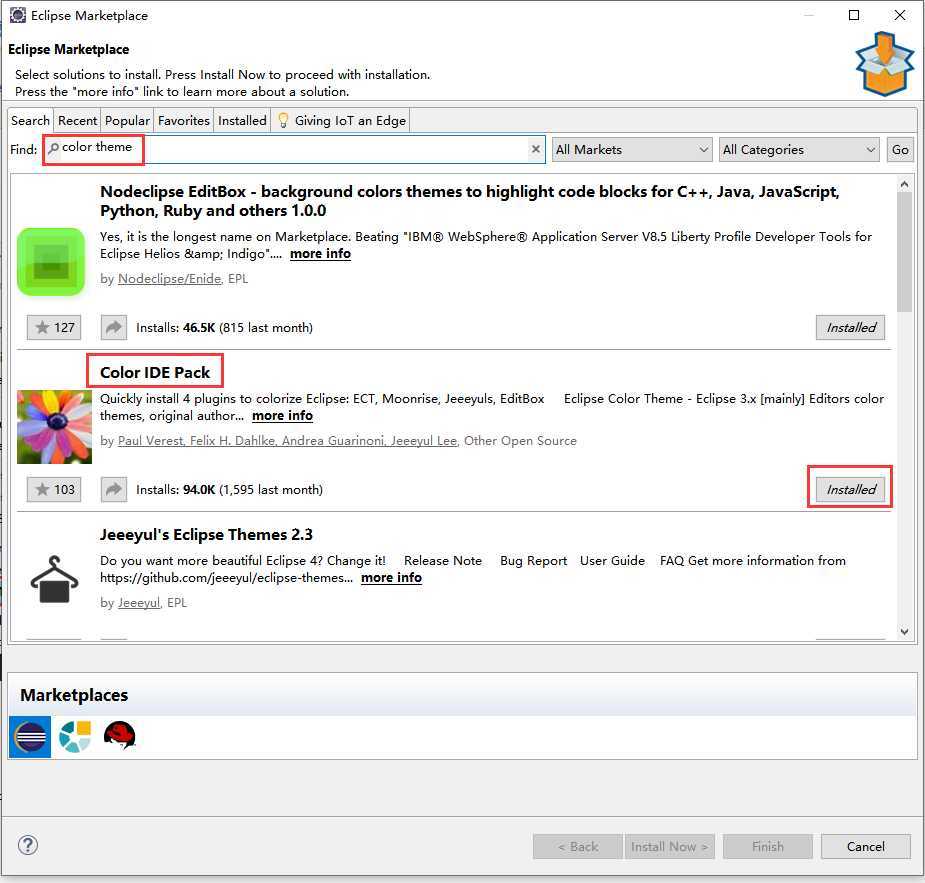Viewport: 925px width, 883px height.
Task: Click the Jeeeyul's Eclipse Themes hanger logo
Action: [x=54, y=579]
